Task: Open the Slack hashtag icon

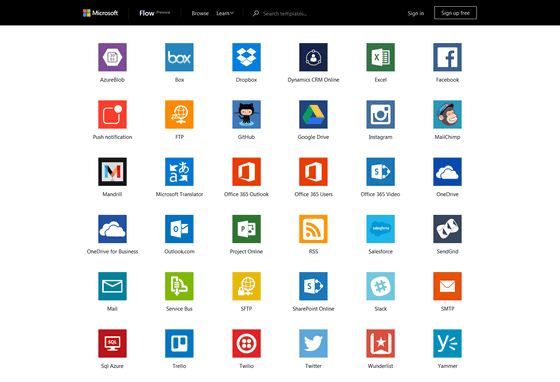Action: click(380, 286)
